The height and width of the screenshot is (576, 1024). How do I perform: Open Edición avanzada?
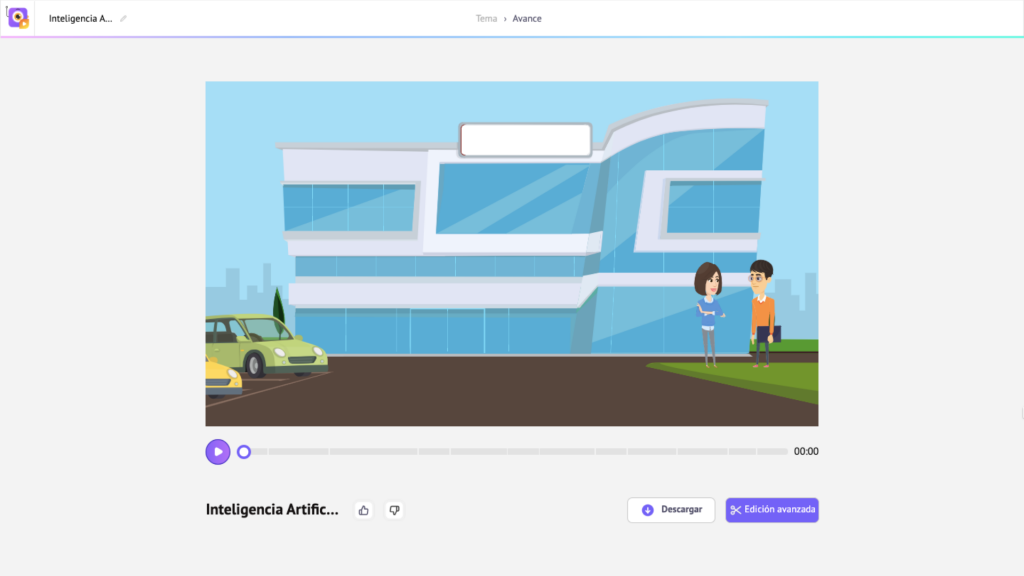(x=772, y=510)
